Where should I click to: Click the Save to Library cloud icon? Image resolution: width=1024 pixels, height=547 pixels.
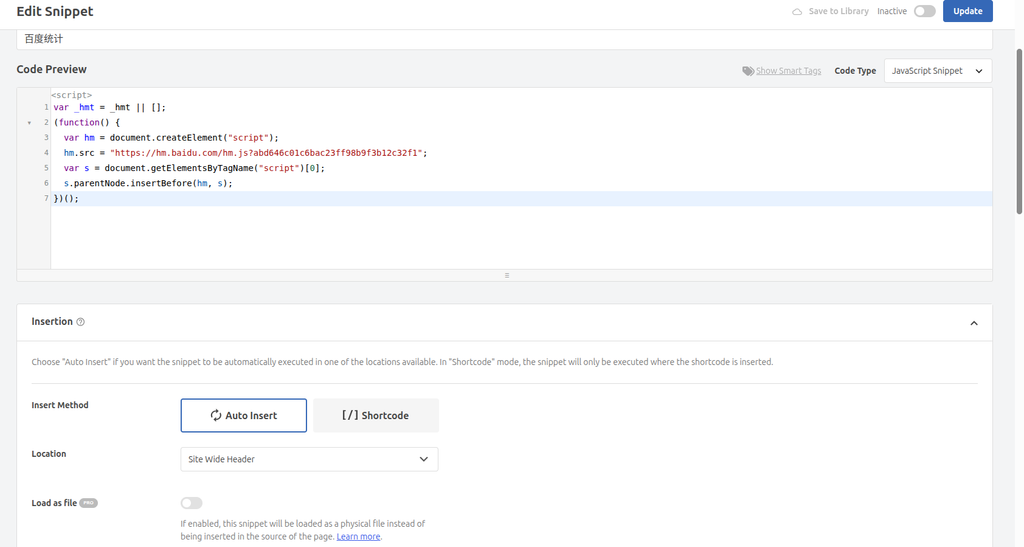click(797, 12)
